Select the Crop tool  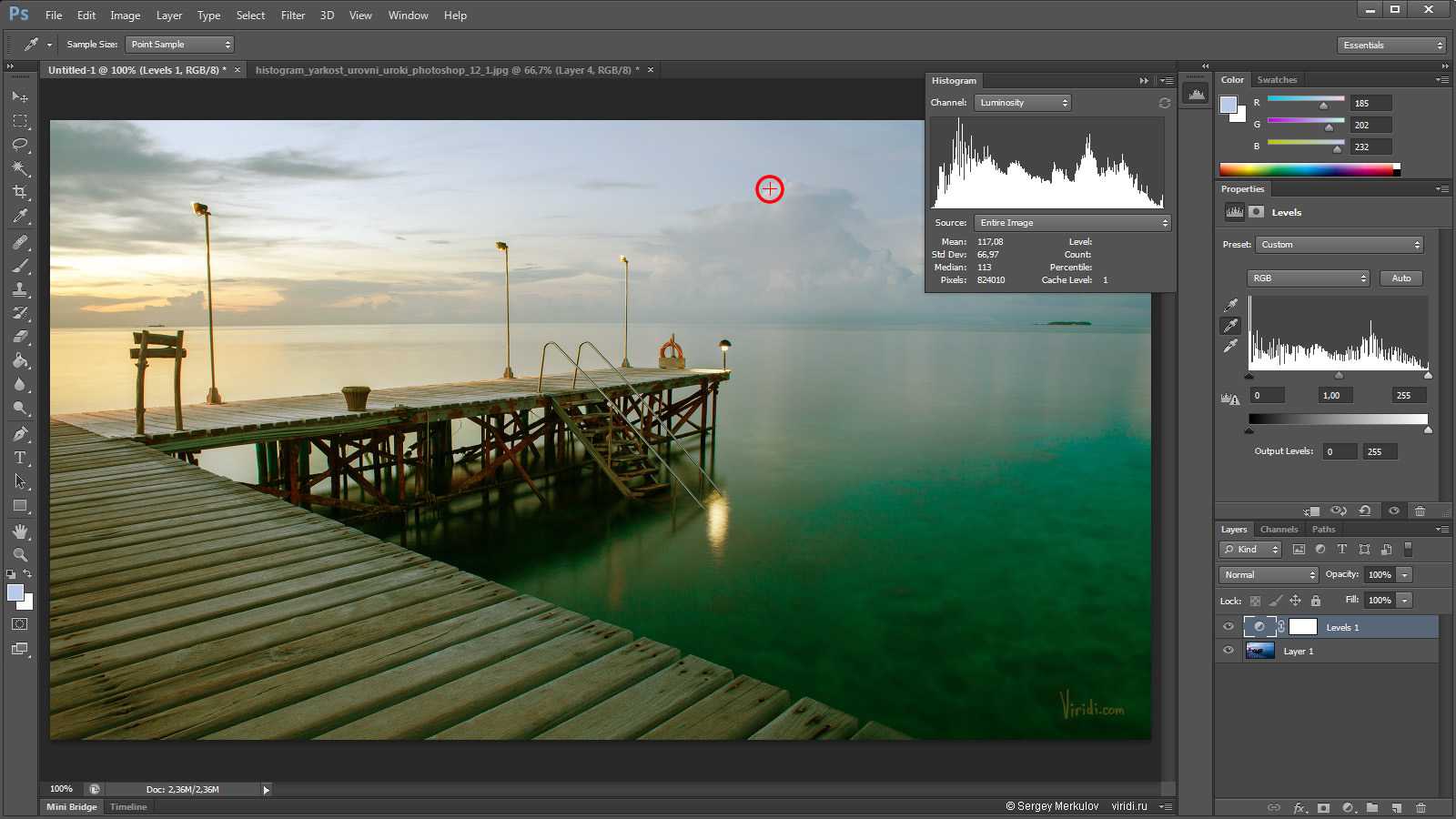click(x=20, y=192)
